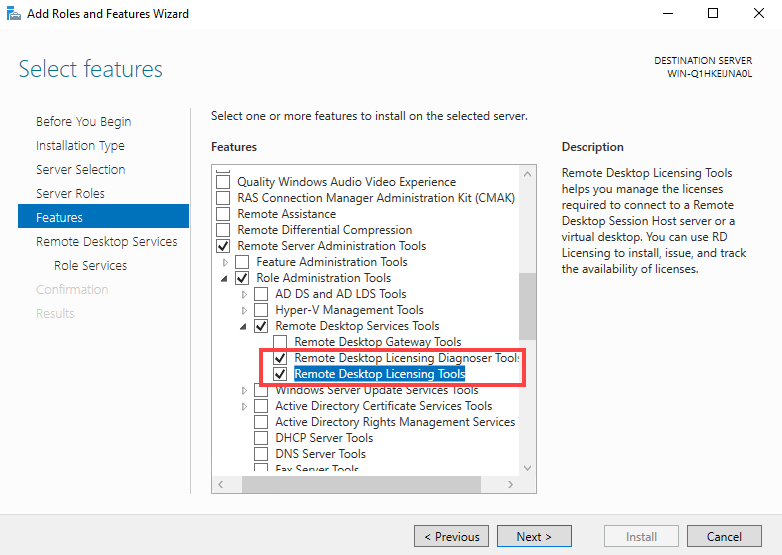
Task: Click the Previous button
Action: 451,536
